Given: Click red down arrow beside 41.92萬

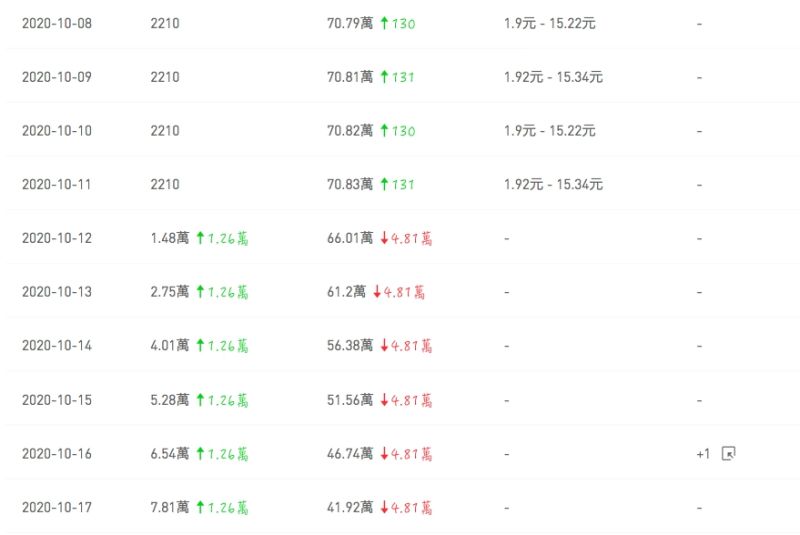Looking at the screenshot, I should coord(384,507).
